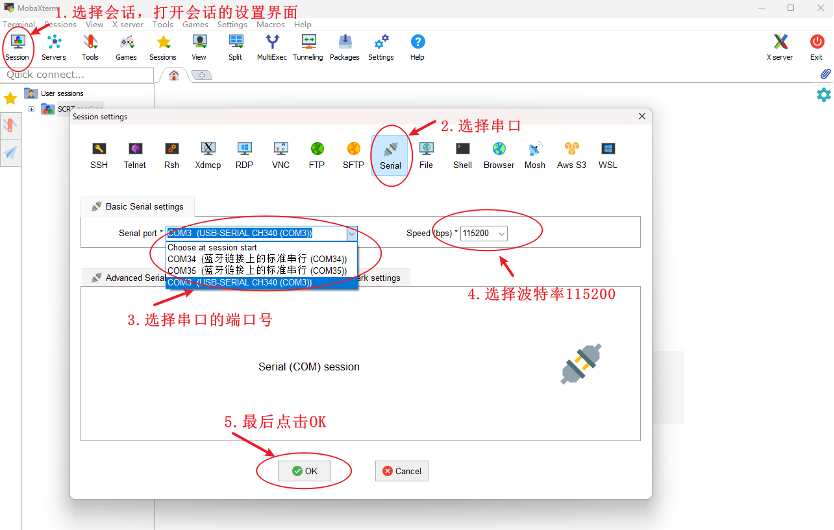Screen dimensions: 834x530
Task: Switch to the home tab
Action: (174, 76)
